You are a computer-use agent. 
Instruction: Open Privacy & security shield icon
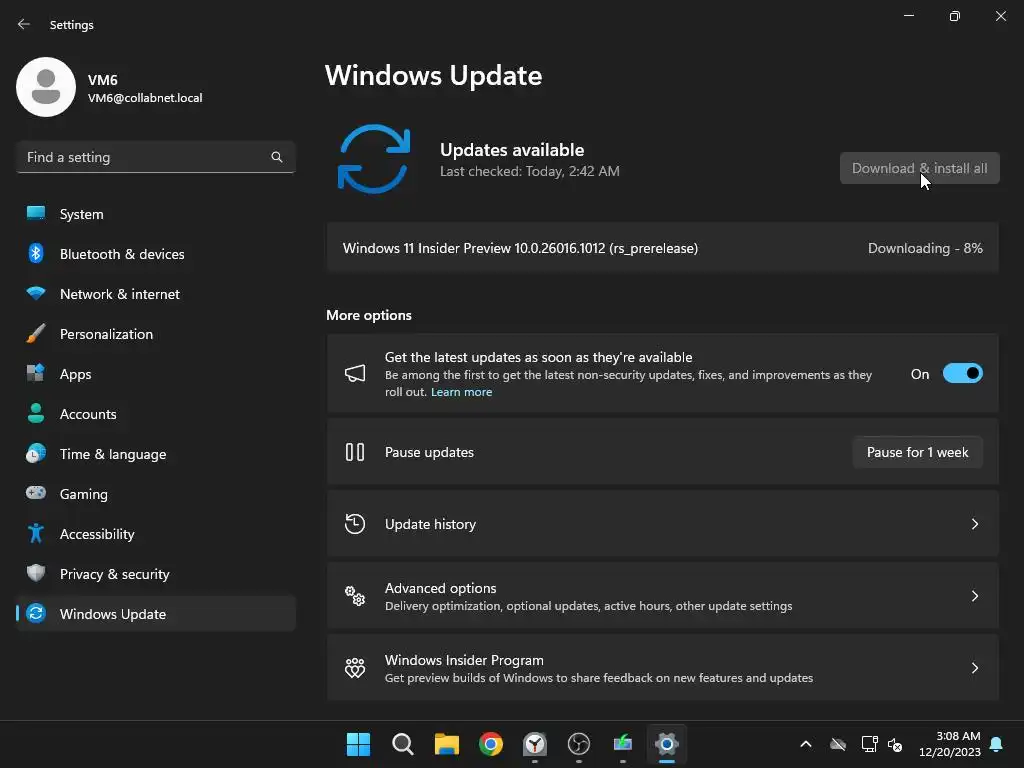click(x=36, y=573)
